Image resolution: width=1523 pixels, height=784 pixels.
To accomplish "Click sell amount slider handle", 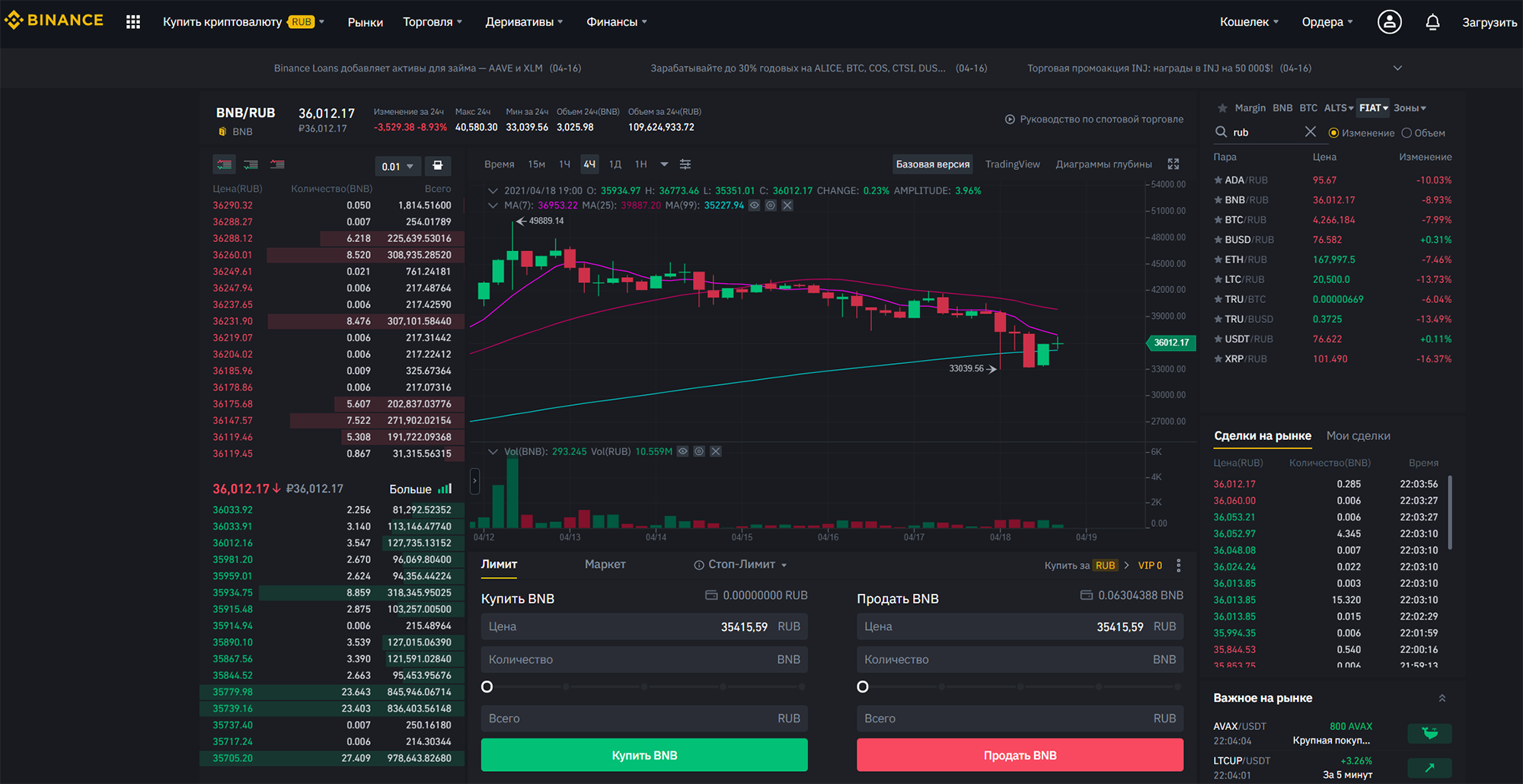I will click(x=863, y=687).
